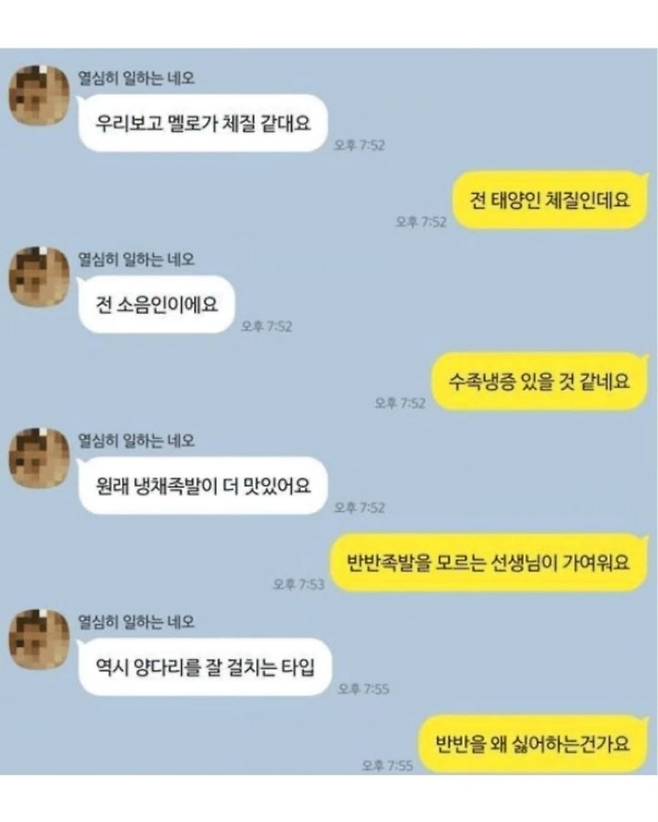The image size is (658, 822).
Task: Click sender name '열심히 일하는 네오' at top
Action: click(136, 78)
